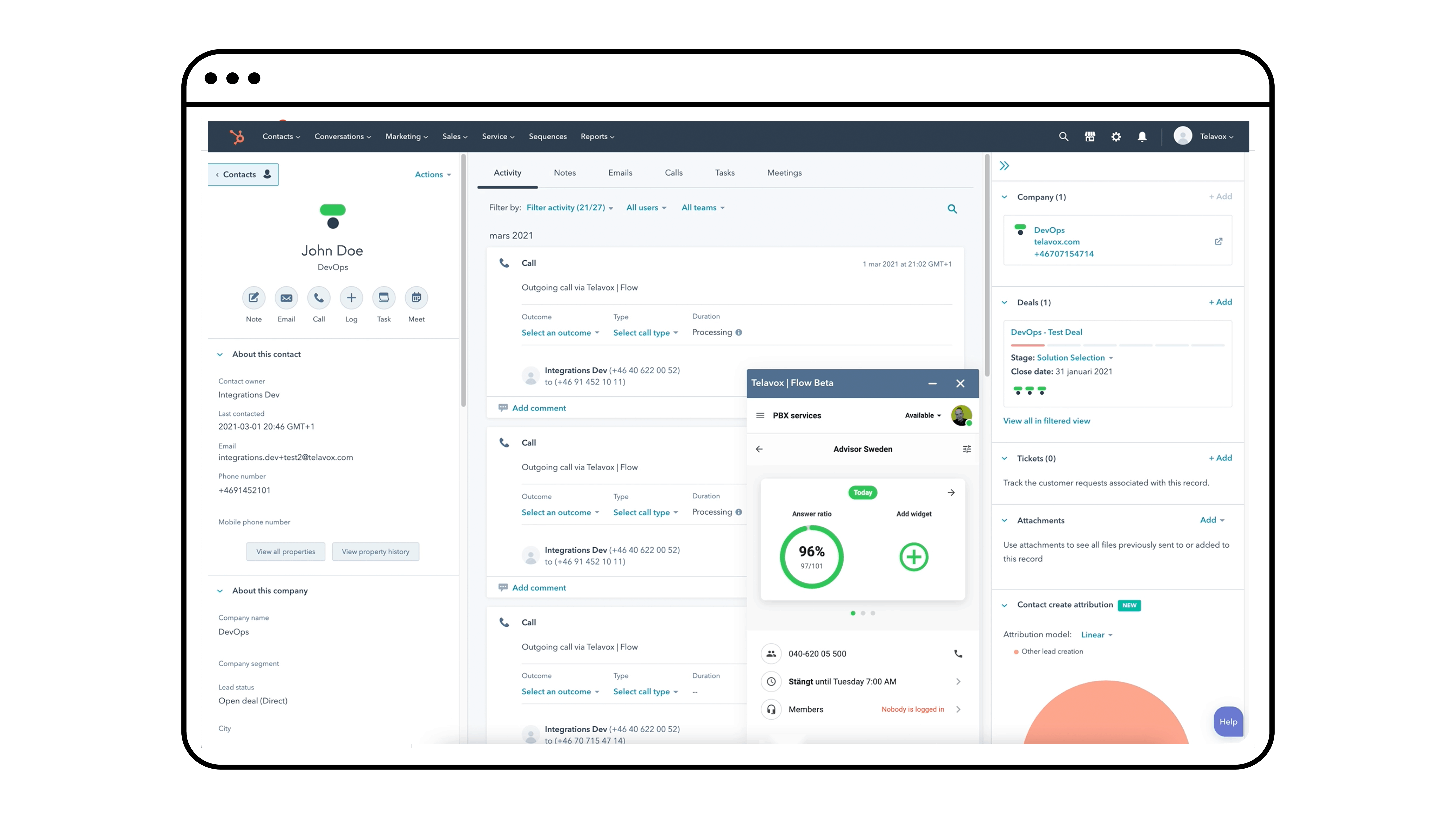The height and width of the screenshot is (819, 1456).
Task: Go back to Contacts list
Action: 243,175
